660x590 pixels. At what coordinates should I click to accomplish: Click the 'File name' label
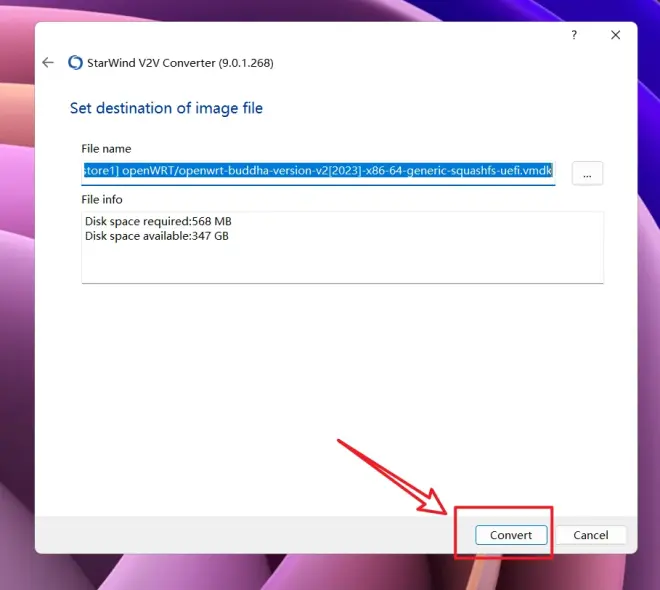[x=106, y=149]
